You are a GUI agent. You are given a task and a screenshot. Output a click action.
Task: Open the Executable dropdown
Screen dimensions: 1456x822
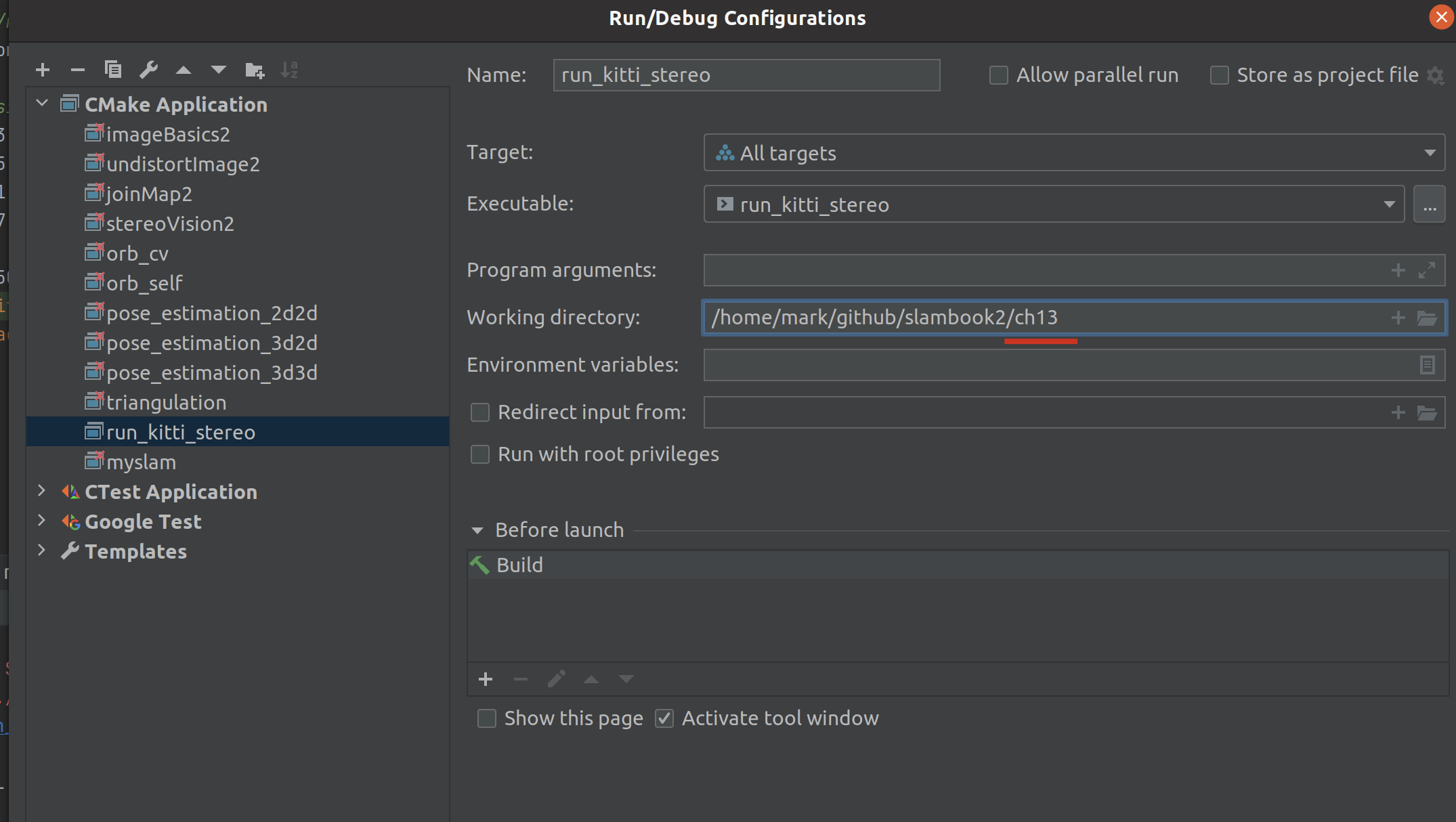pyautogui.click(x=1054, y=204)
